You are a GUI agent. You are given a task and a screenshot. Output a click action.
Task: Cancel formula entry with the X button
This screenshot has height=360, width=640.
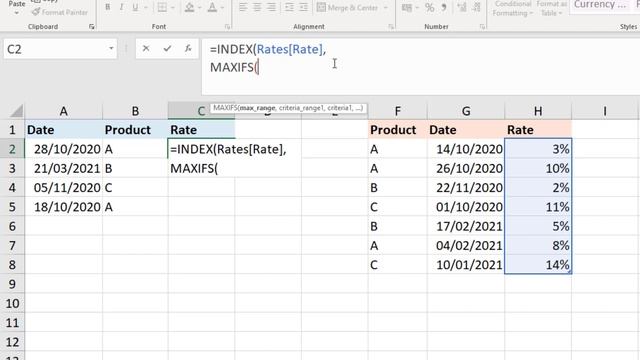click(x=146, y=49)
